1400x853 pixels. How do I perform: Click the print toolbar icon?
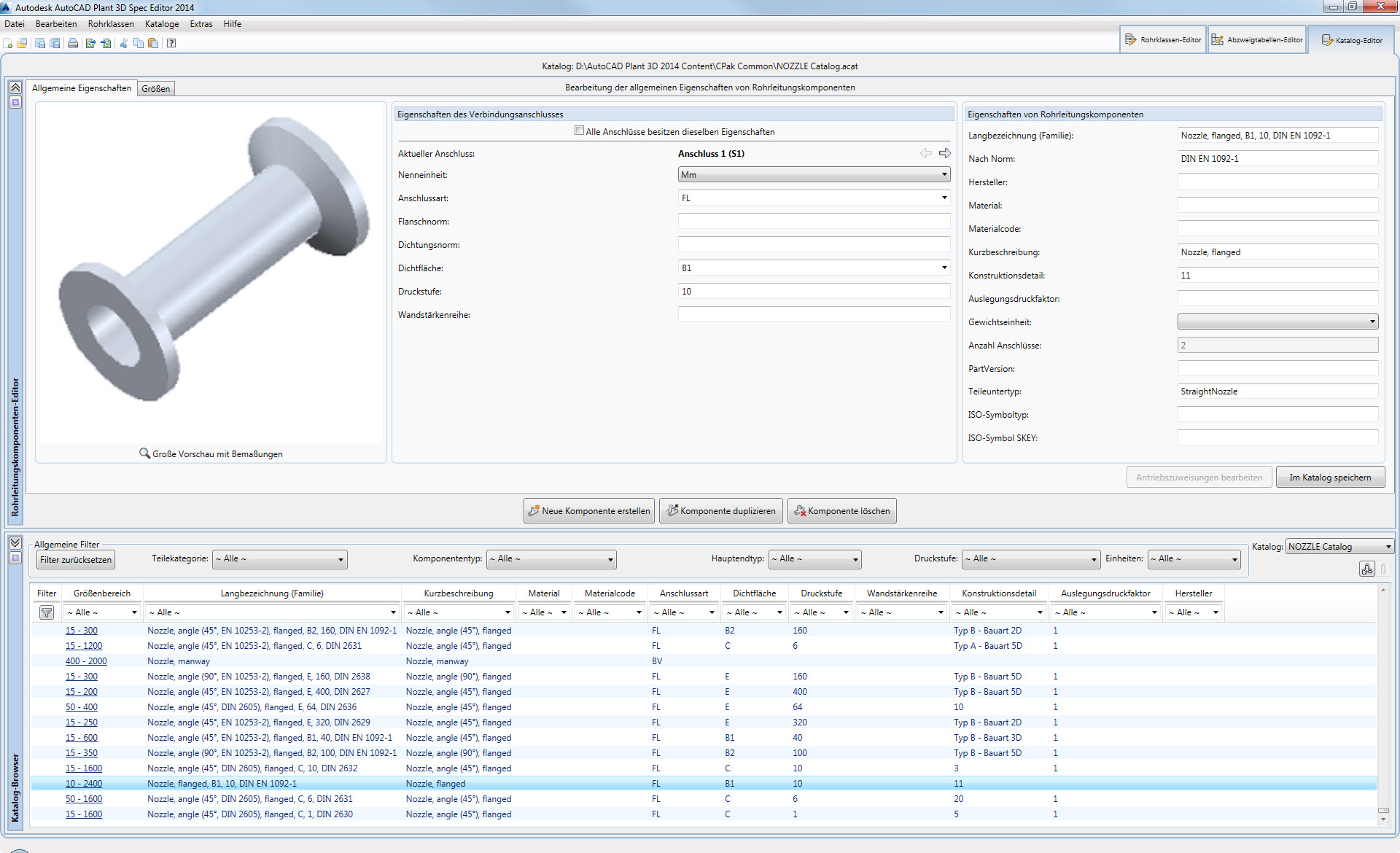tap(73, 43)
